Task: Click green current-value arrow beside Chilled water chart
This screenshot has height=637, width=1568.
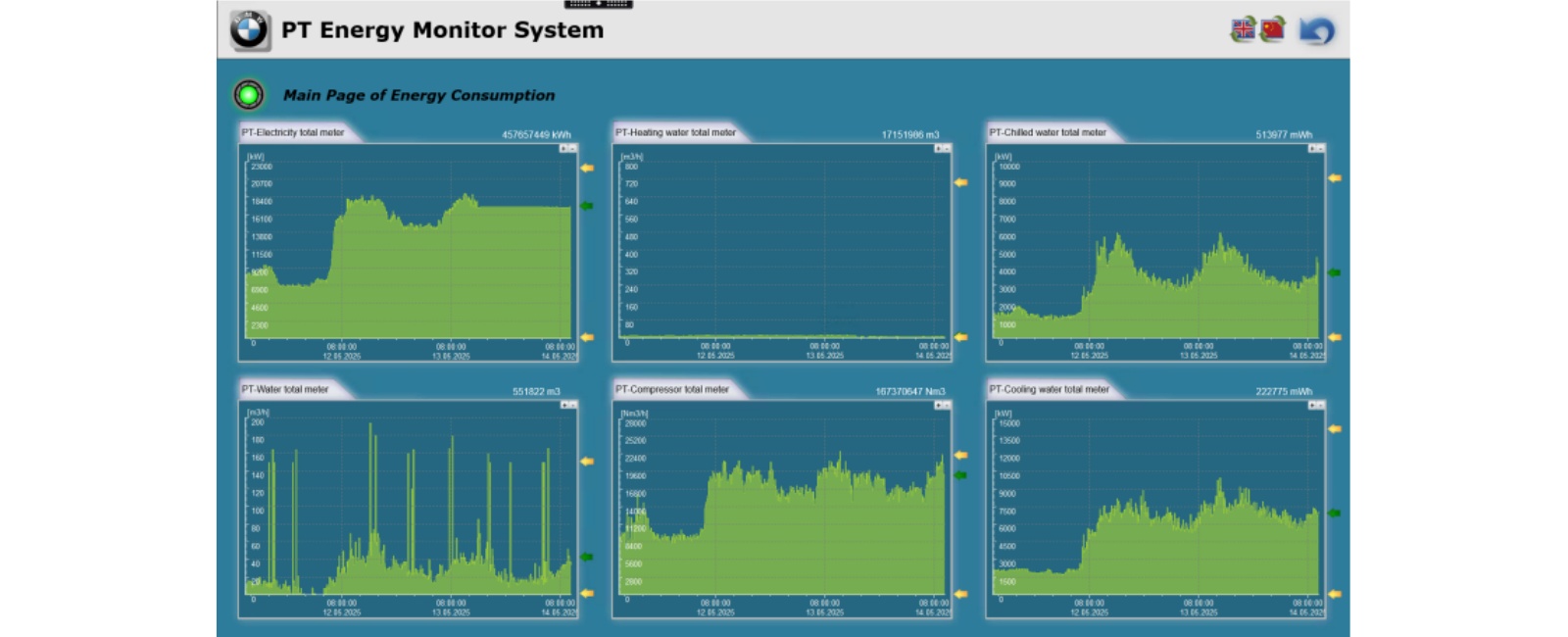Action: tap(1334, 272)
